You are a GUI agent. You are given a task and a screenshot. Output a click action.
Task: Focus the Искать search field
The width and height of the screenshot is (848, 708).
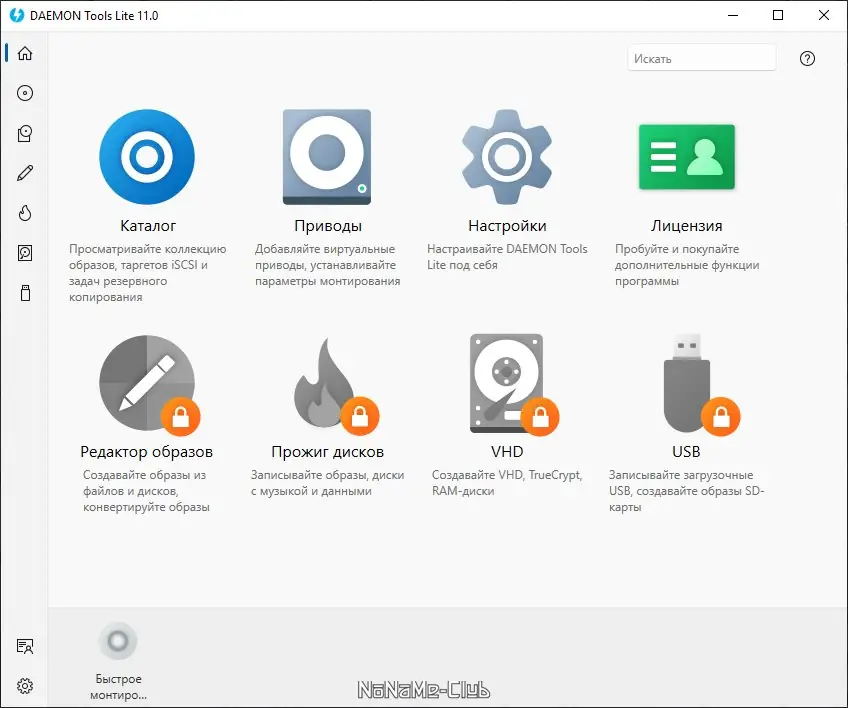tap(701, 57)
